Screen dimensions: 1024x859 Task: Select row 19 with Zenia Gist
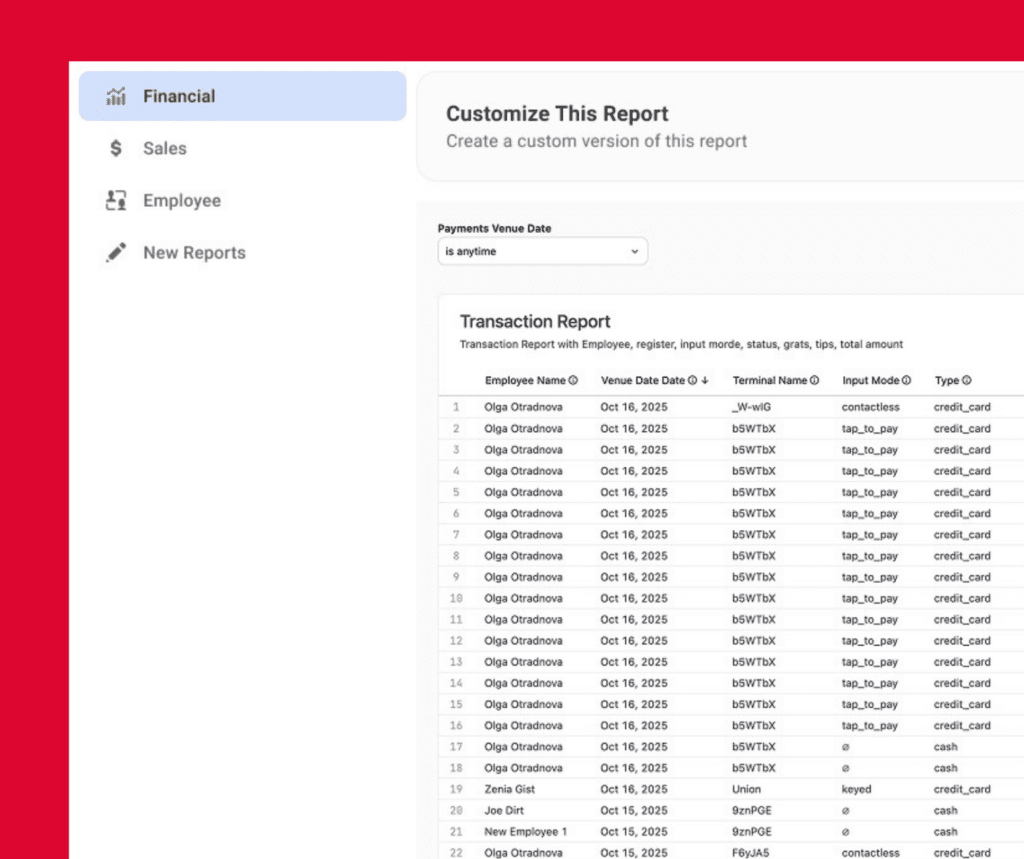pos(509,789)
